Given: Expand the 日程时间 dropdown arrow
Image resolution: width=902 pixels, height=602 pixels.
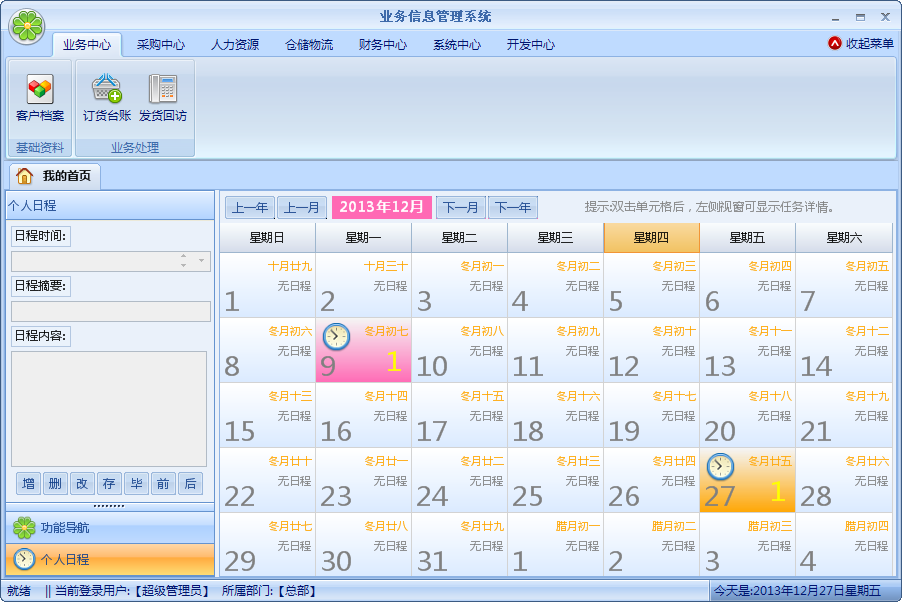Looking at the screenshot, I should [202, 261].
